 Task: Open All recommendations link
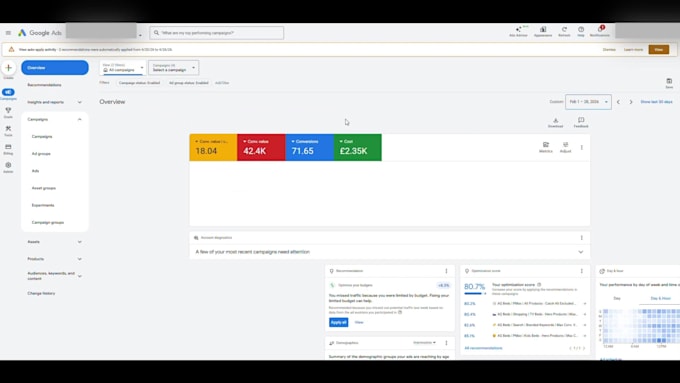(484, 348)
